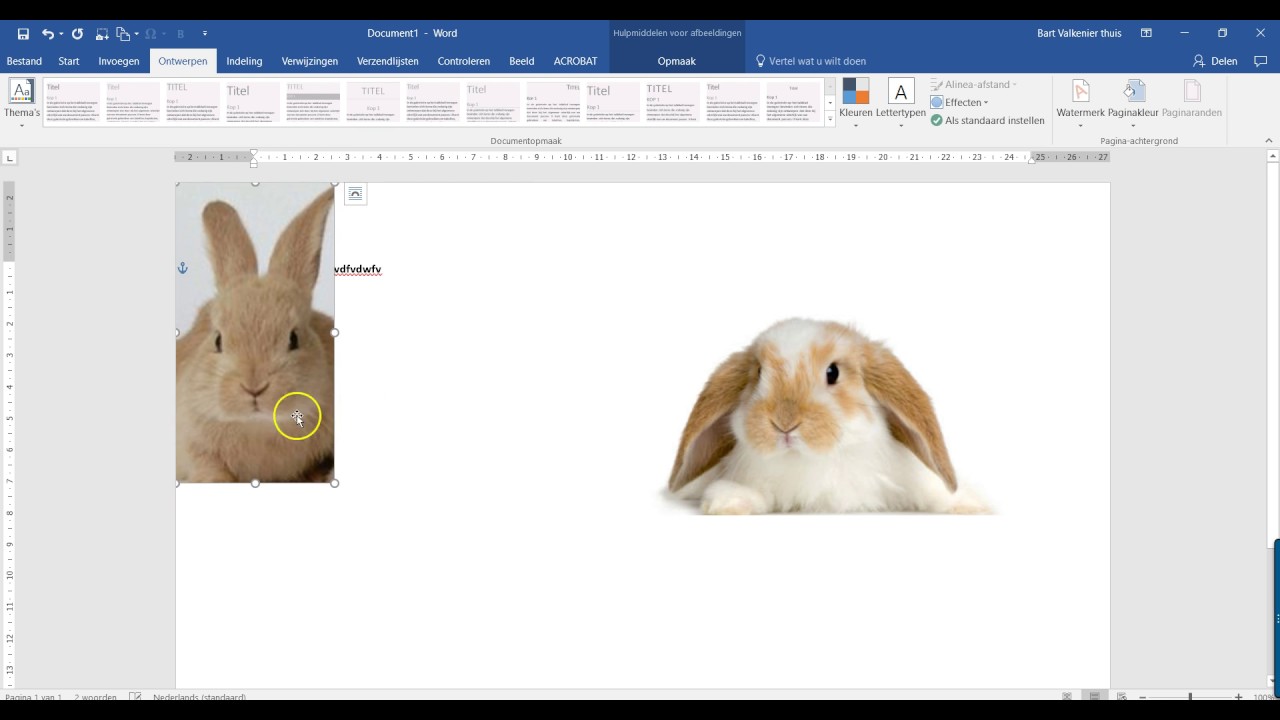Click the vertical scrollbar up arrow
This screenshot has width=1280, height=720.
coord(1273,157)
